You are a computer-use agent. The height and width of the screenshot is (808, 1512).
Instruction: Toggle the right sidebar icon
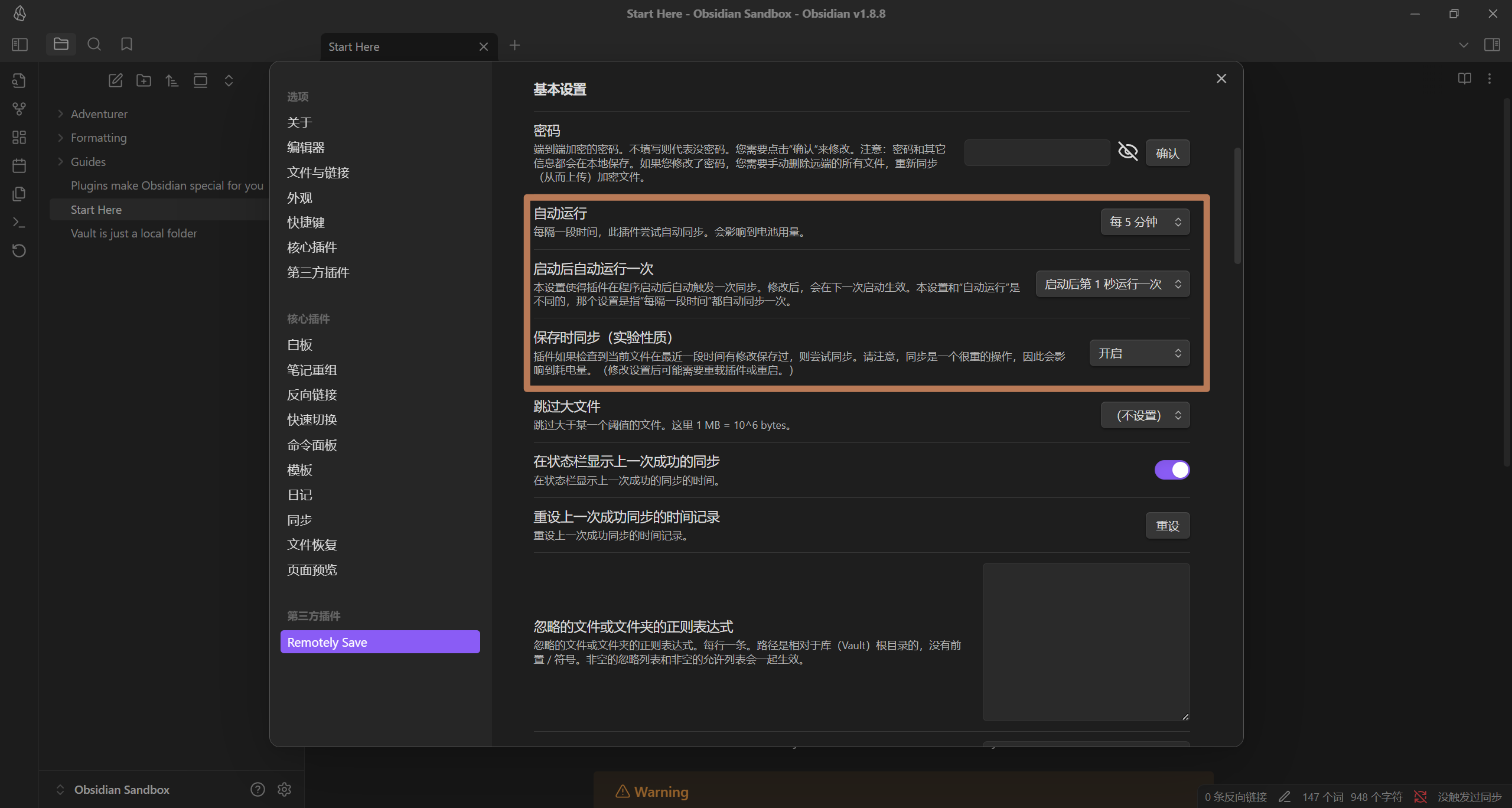click(x=1492, y=44)
